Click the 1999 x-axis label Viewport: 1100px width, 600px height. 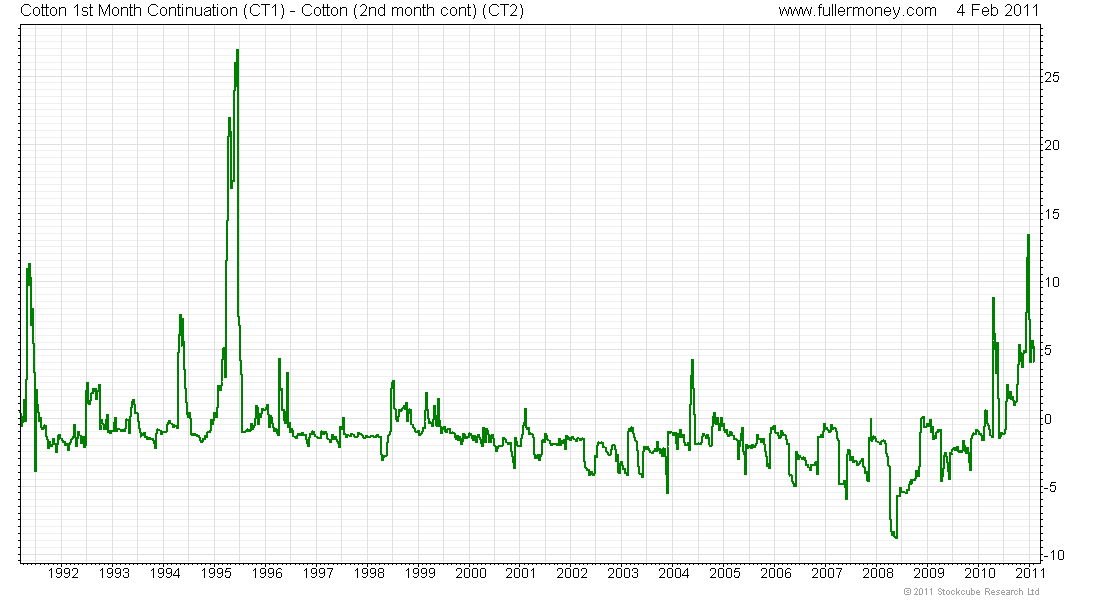point(420,573)
